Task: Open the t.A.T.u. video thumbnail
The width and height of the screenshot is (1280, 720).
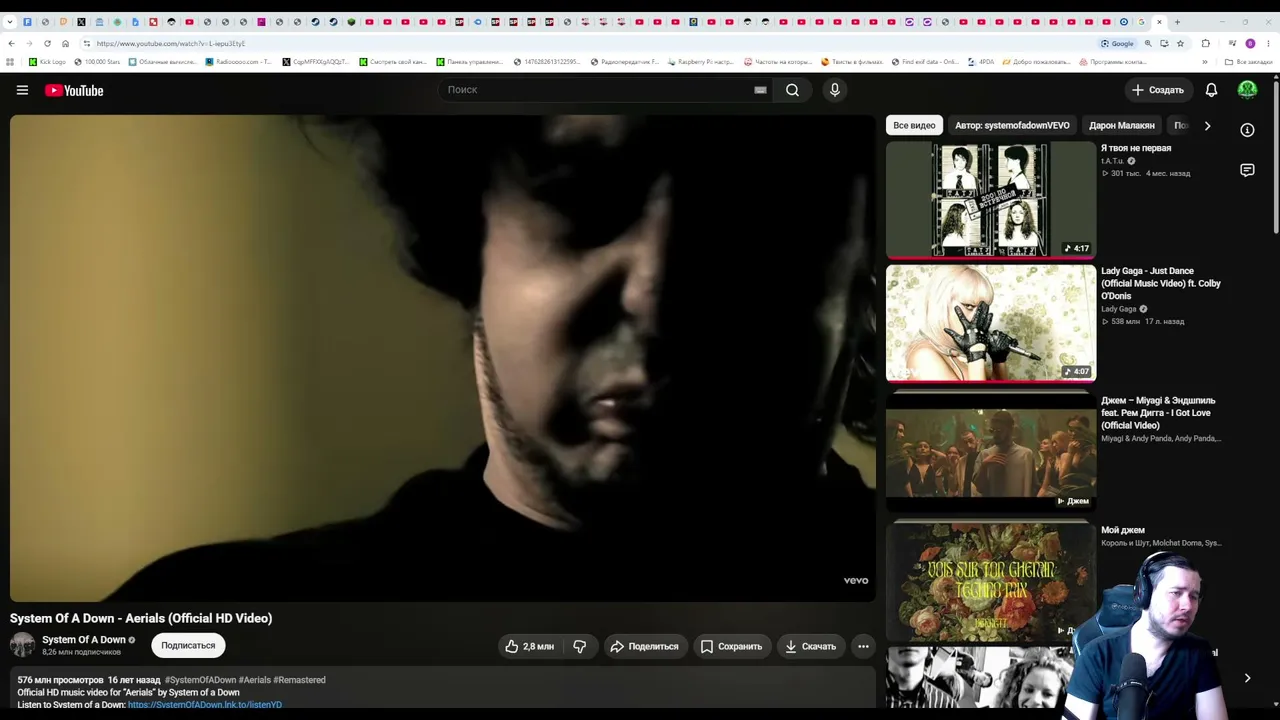Action: (x=991, y=199)
